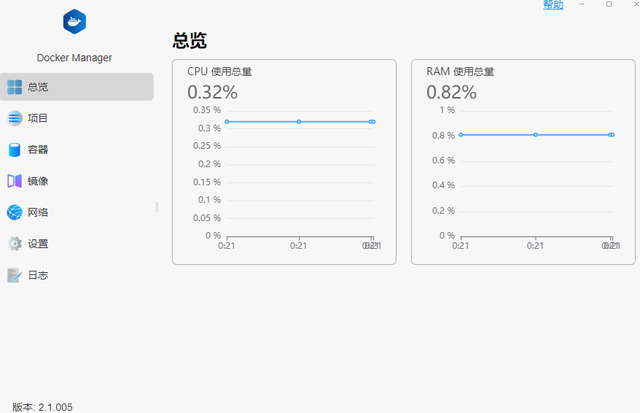Collapse the sidebar using the divider handle
This screenshot has height=413, width=640.
tap(156, 207)
